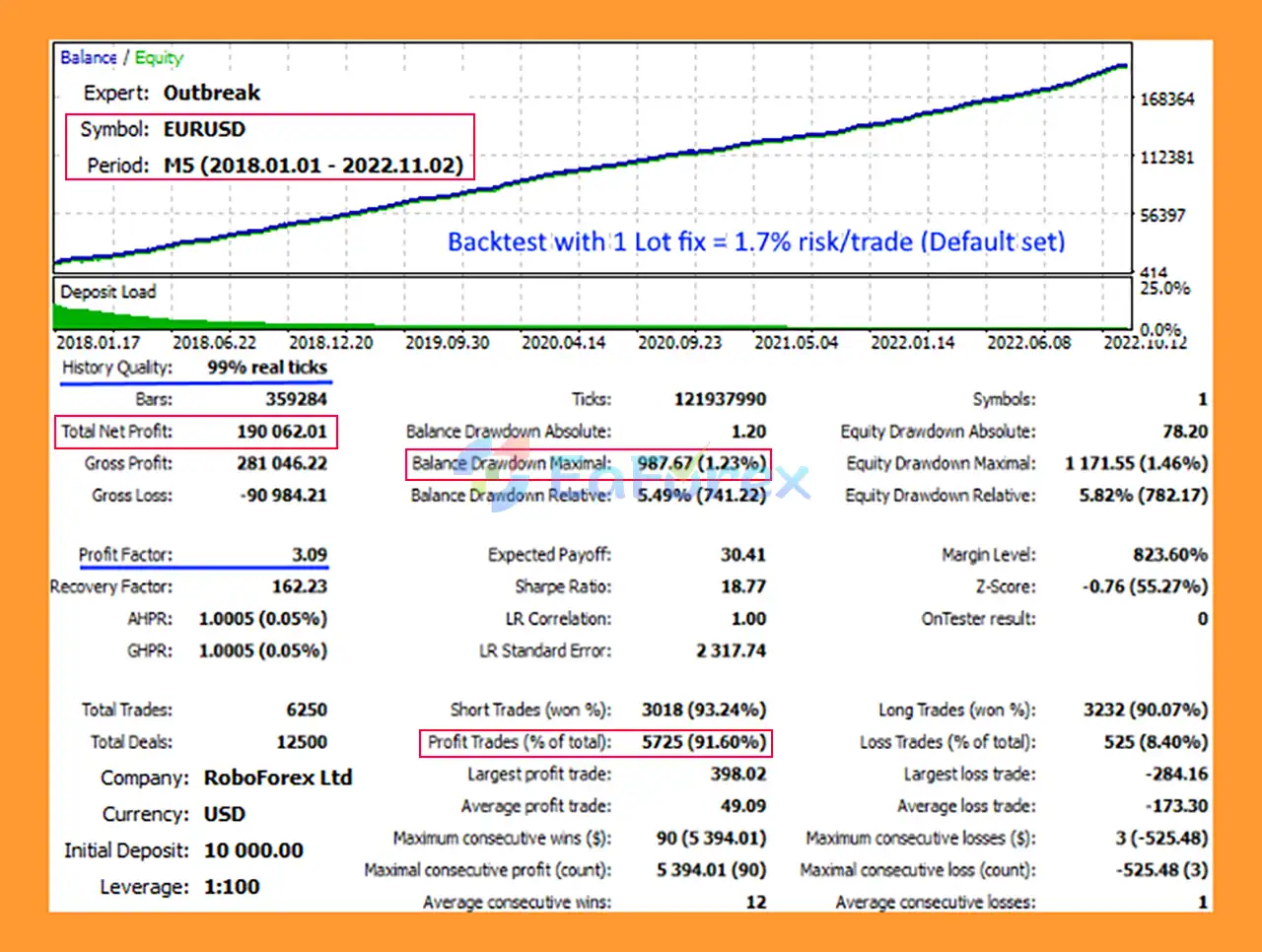This screenshot has height=952, width=1262.
Task: Click the Total Net Profit value 190 062.01
Action: 281,432
